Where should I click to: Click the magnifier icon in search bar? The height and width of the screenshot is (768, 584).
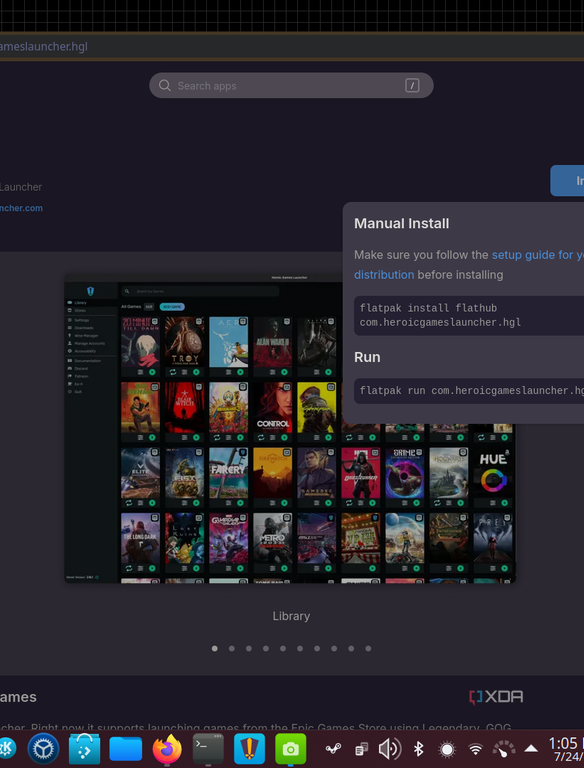point(165,86)
